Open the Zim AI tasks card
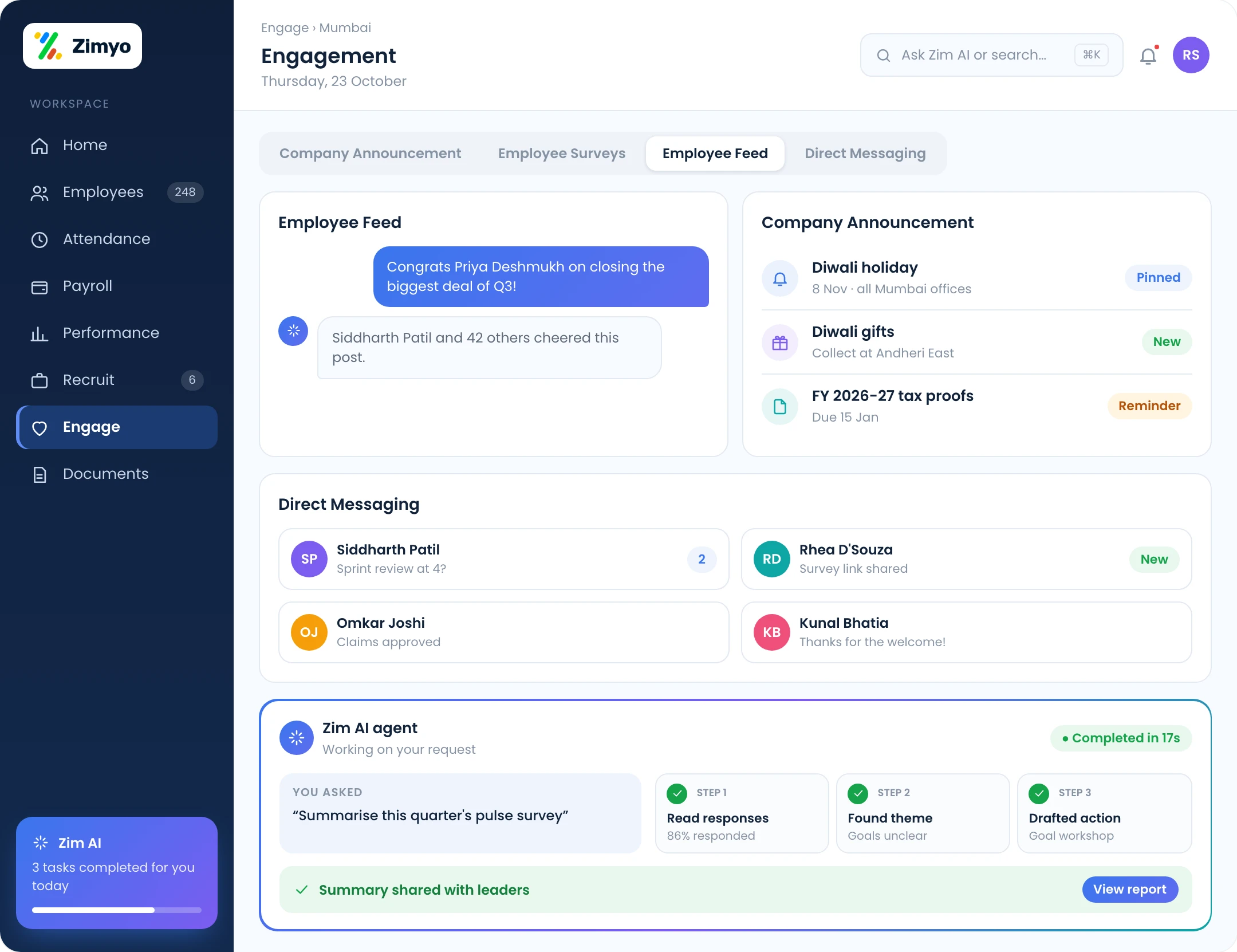This screenshot has height=952, width=1237. pyautogui.click(x=117, y=872)
